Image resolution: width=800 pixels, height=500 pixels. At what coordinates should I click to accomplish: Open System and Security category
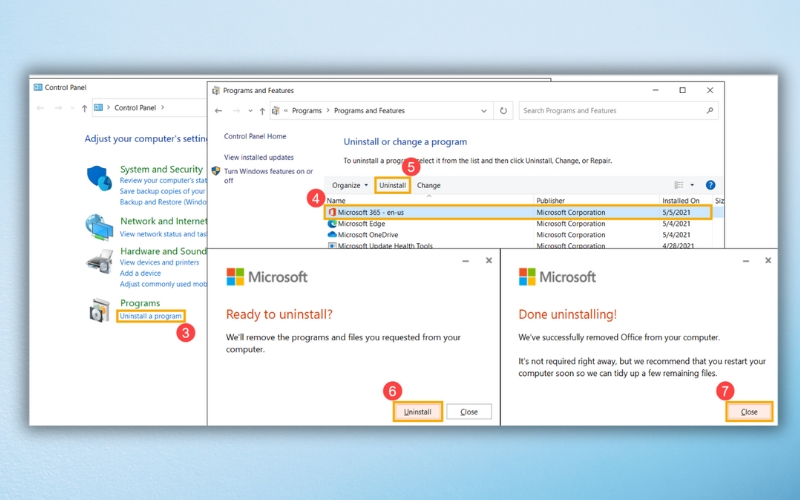pos(161,169)
